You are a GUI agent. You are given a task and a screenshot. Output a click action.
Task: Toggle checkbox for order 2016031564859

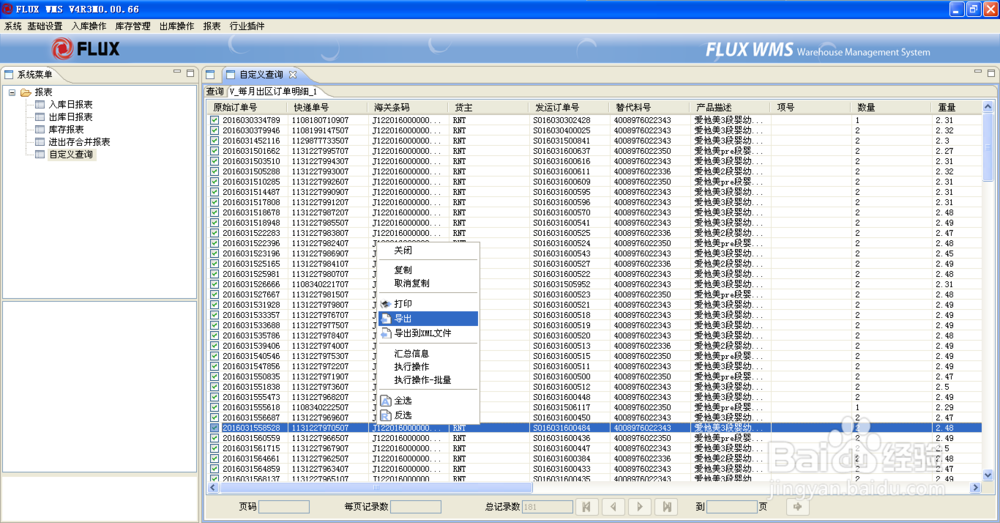[214, 469]
